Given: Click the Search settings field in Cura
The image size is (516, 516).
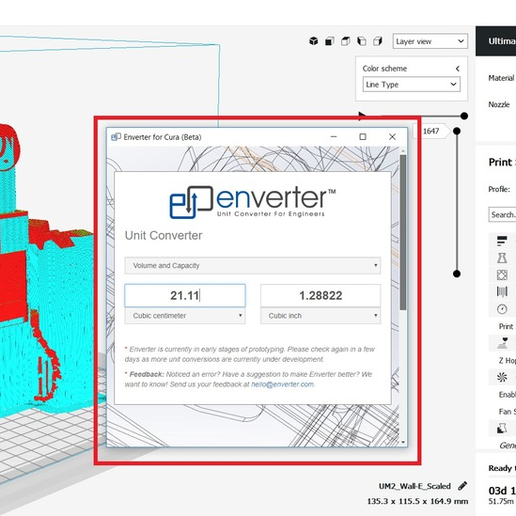Looking at the screenshot, I should (502, 215).
